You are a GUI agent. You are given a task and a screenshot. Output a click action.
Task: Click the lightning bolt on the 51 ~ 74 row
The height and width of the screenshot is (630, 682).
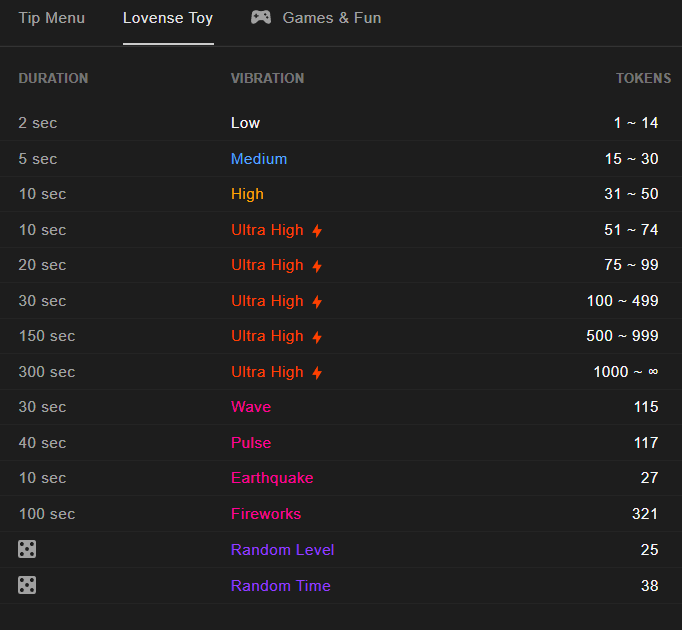pyautogui.click(x=317, y=231)
